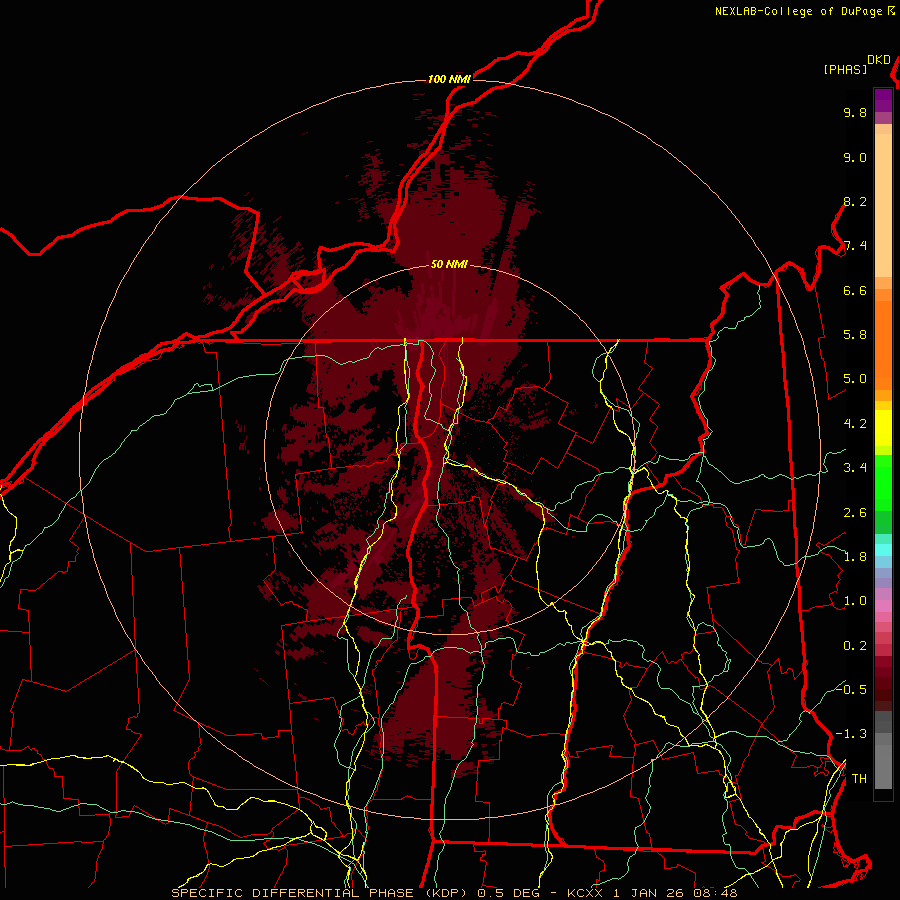Viewport: 900px width, 900px height.
Task: Click the 7.4 legend value
Action: pyautogui.click(x=855, y=246)
